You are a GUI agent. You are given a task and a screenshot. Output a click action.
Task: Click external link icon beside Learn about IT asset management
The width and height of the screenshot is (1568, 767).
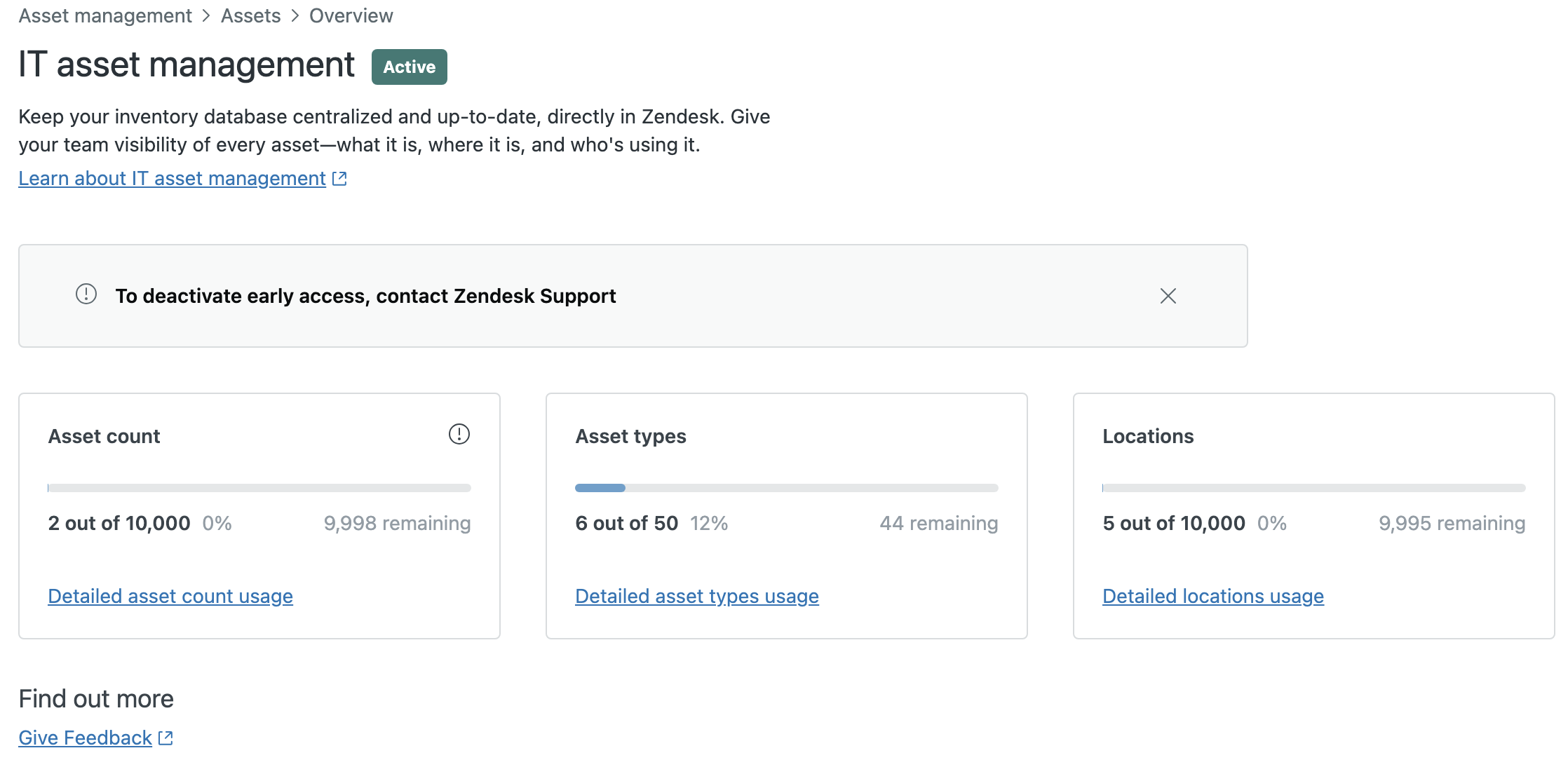[x=340, y=179]
